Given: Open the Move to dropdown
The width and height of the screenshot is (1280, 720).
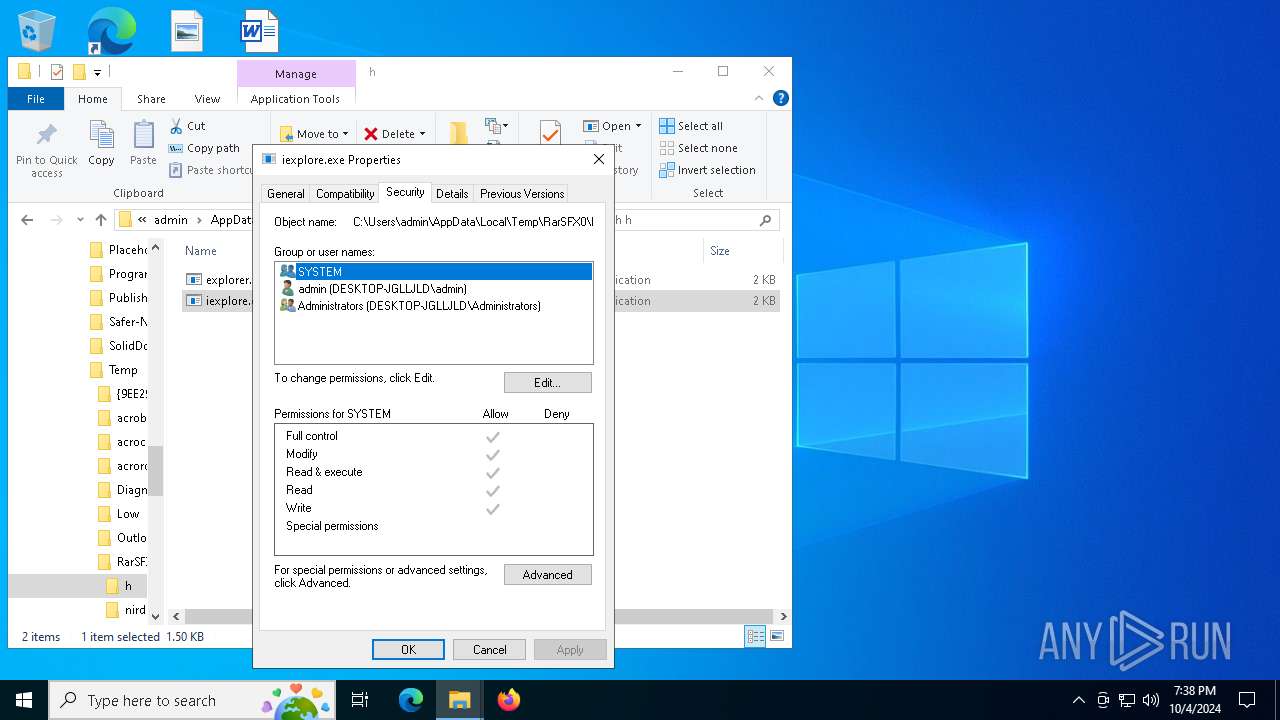Looking at the screenshot, I should point(314,134).
